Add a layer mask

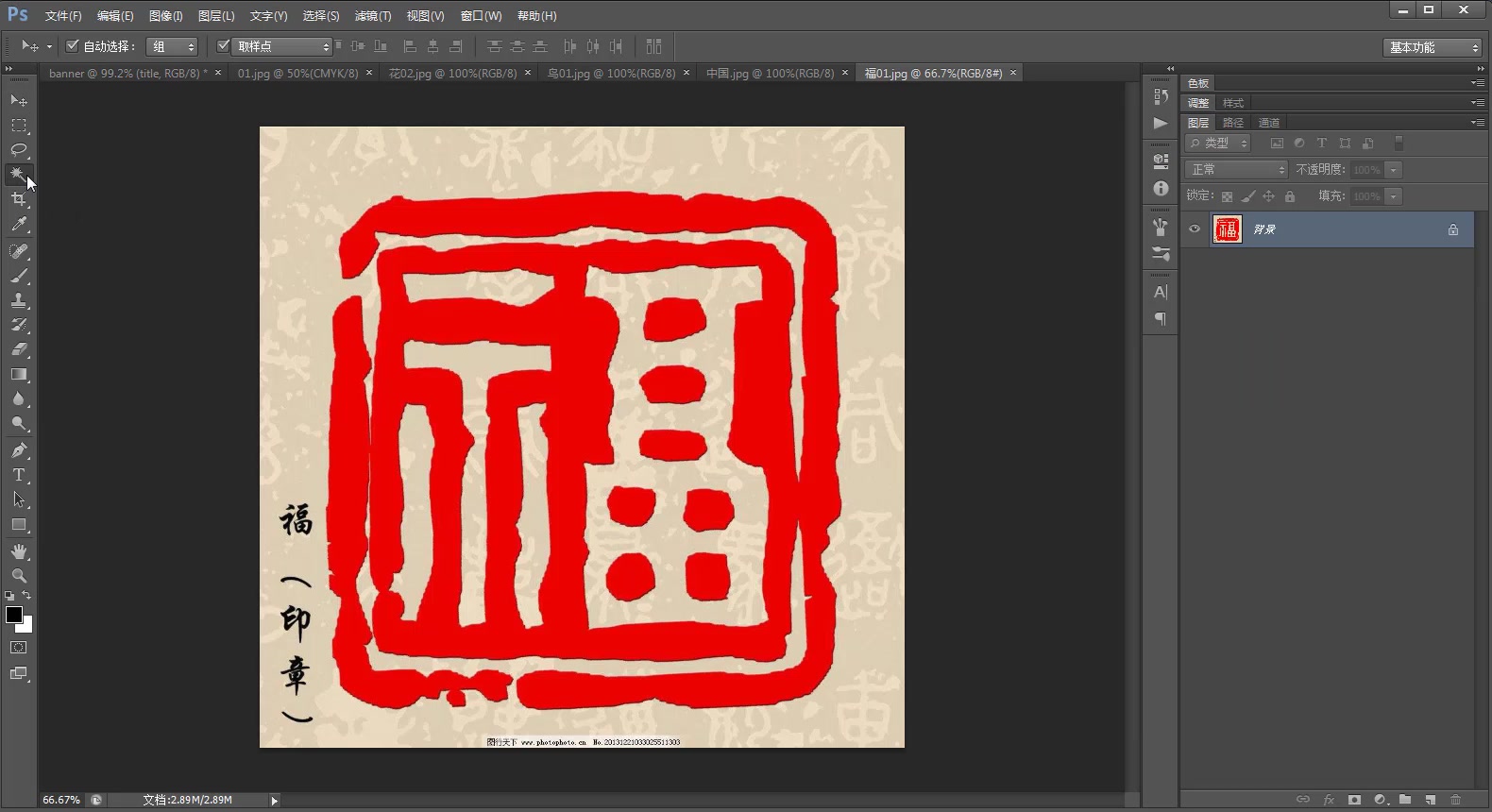[x=1354, y=800]
